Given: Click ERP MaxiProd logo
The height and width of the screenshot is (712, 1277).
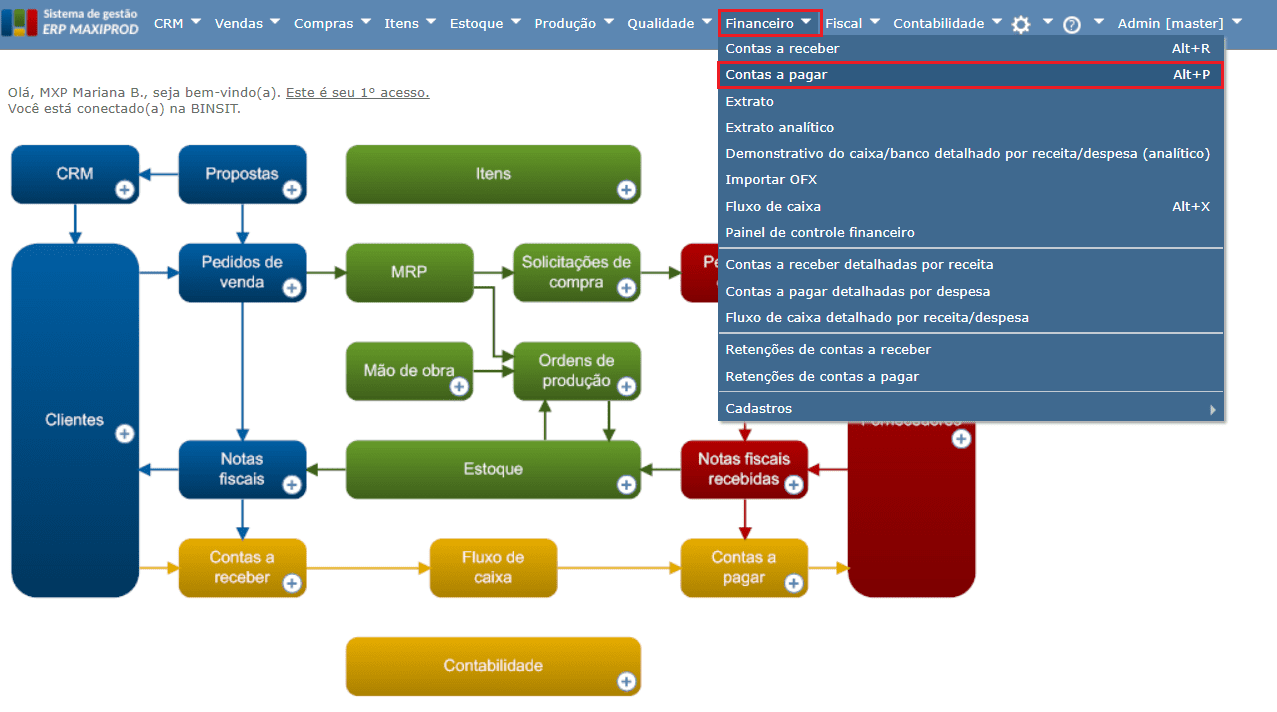Looking at the screenshot, I should (x=71, y=23).
